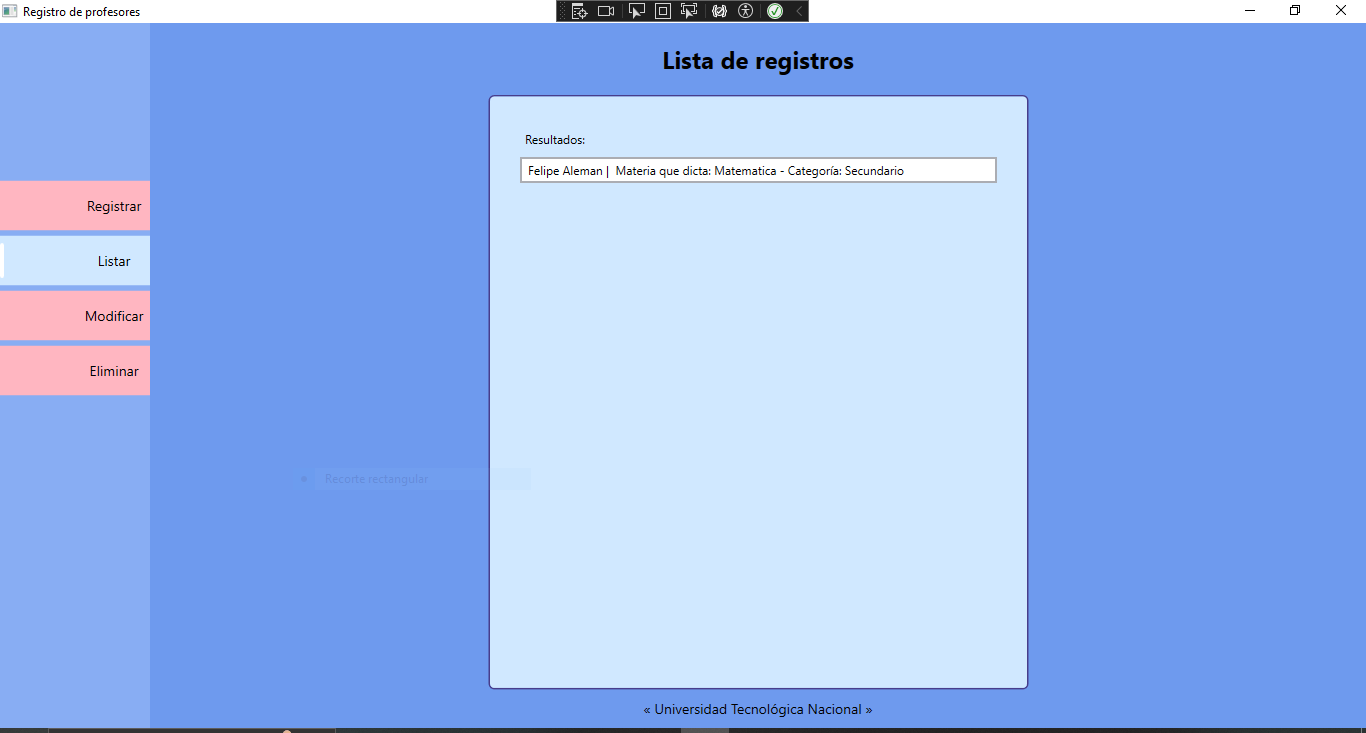Click the app icon in the title bar
This screenshot has width=1366, height=733.
click(10, 11)
